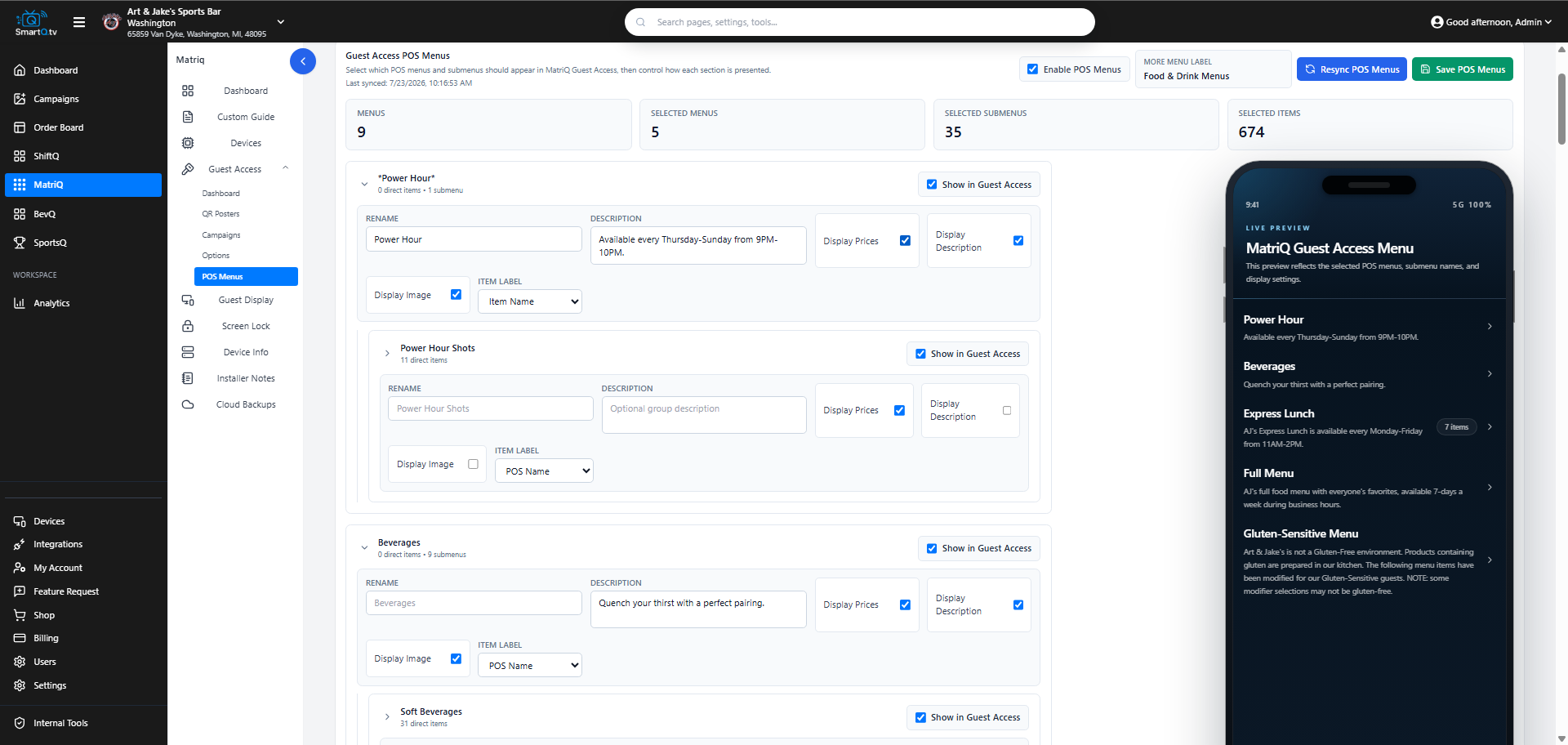Open Full Menu in the phone preview
1568x745 pixels.
click(1368, 488)
